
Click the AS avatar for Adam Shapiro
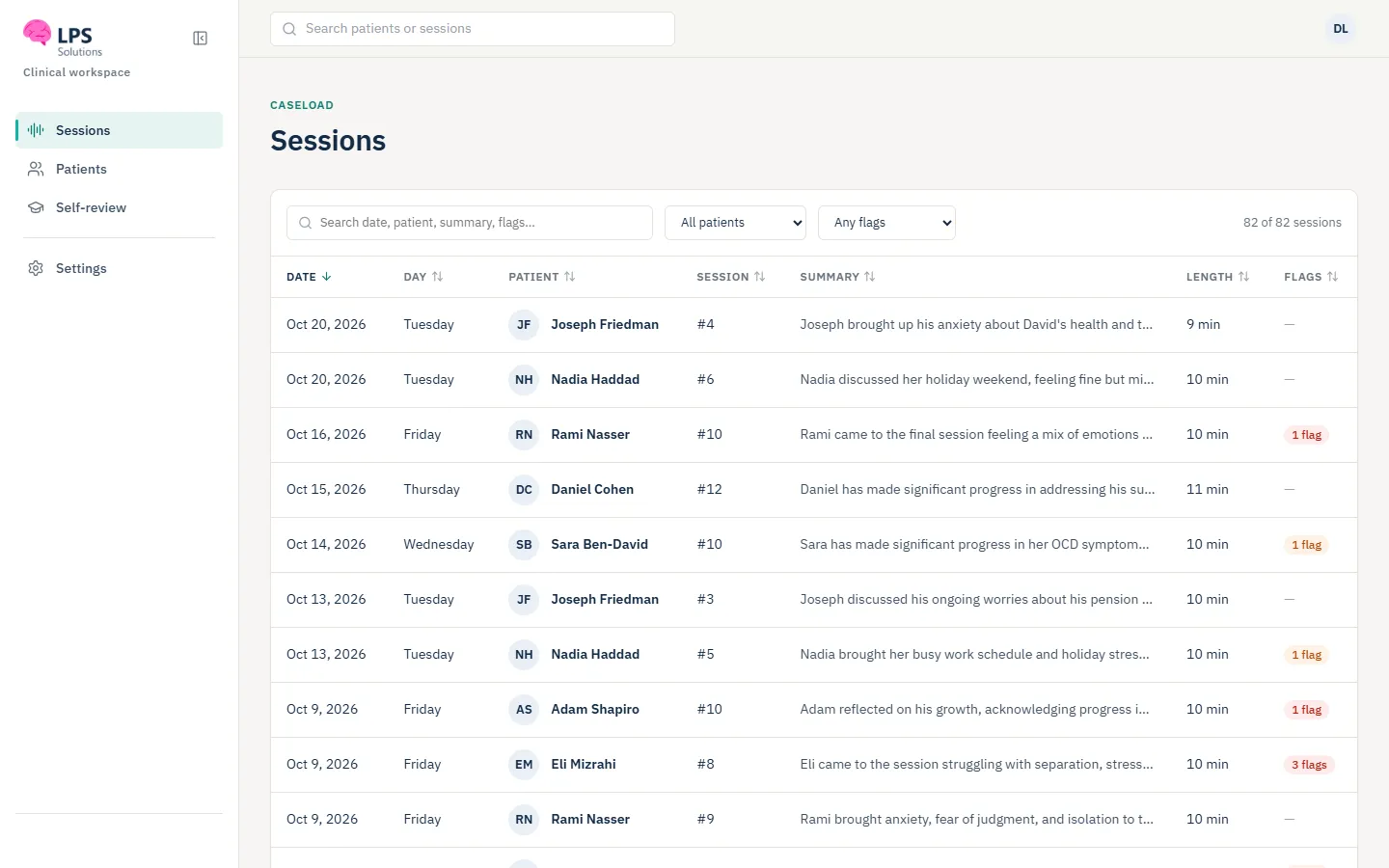524,710
